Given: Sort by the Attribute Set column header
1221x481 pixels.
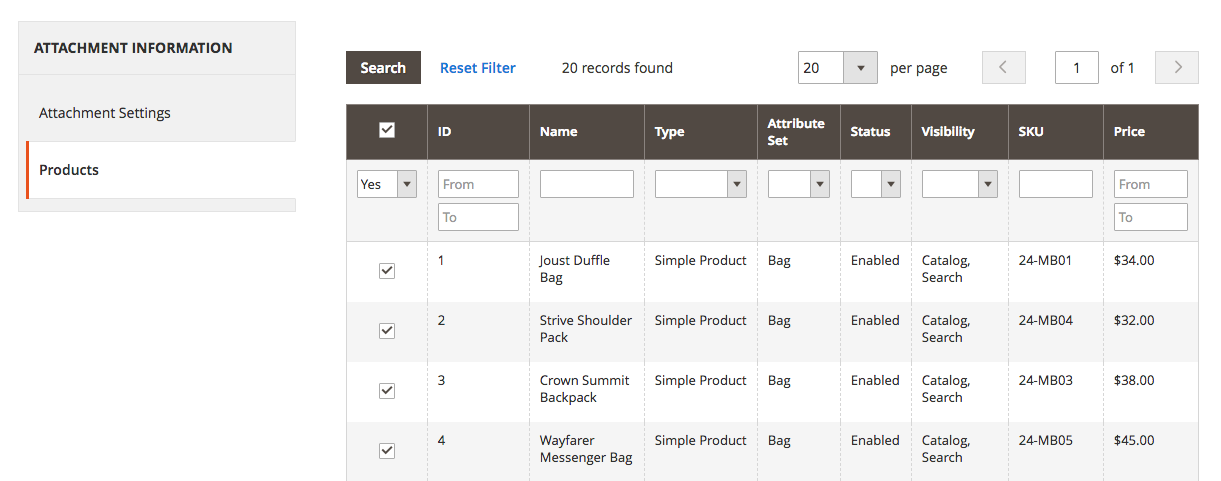Looking at the screenshot, I should click(799, 132).
